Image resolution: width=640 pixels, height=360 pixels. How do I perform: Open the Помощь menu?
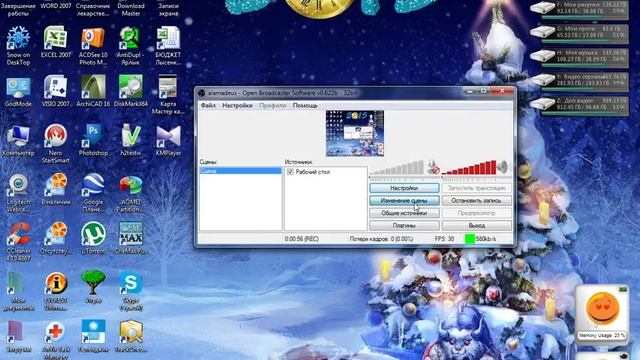click(x=305, y=105)
